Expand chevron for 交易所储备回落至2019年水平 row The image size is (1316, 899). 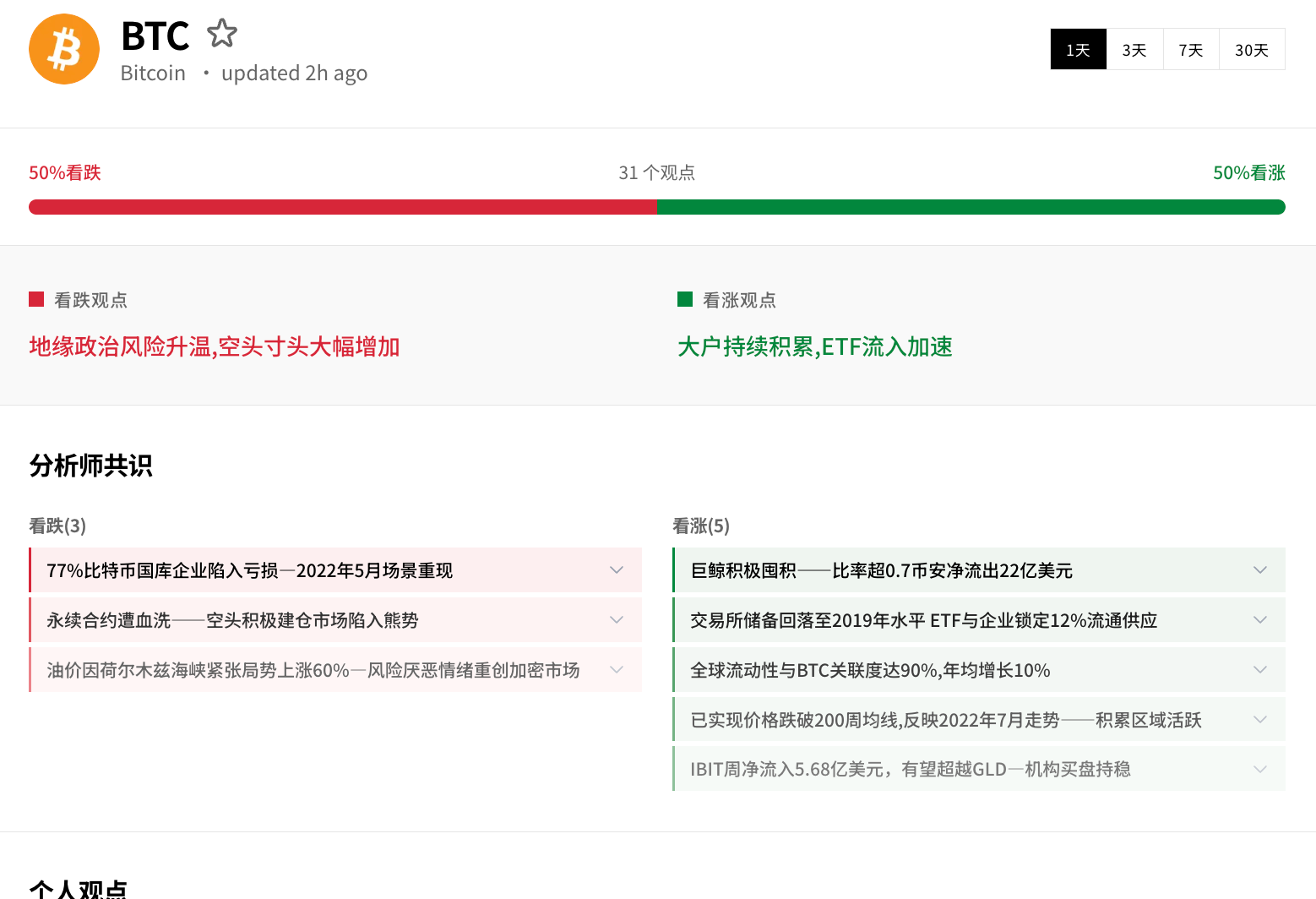(x=1260, y=620)
